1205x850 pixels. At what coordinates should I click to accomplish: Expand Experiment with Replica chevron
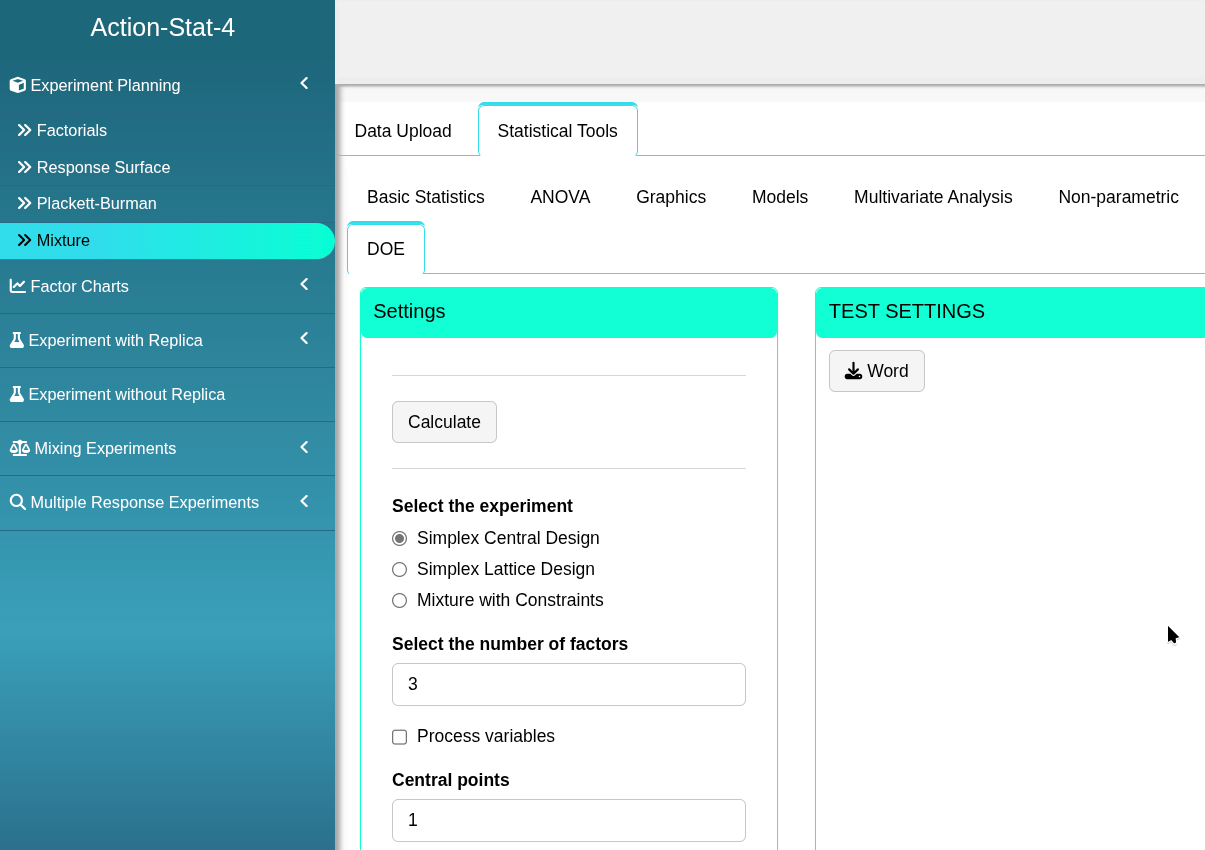click(x=304, y=339)
